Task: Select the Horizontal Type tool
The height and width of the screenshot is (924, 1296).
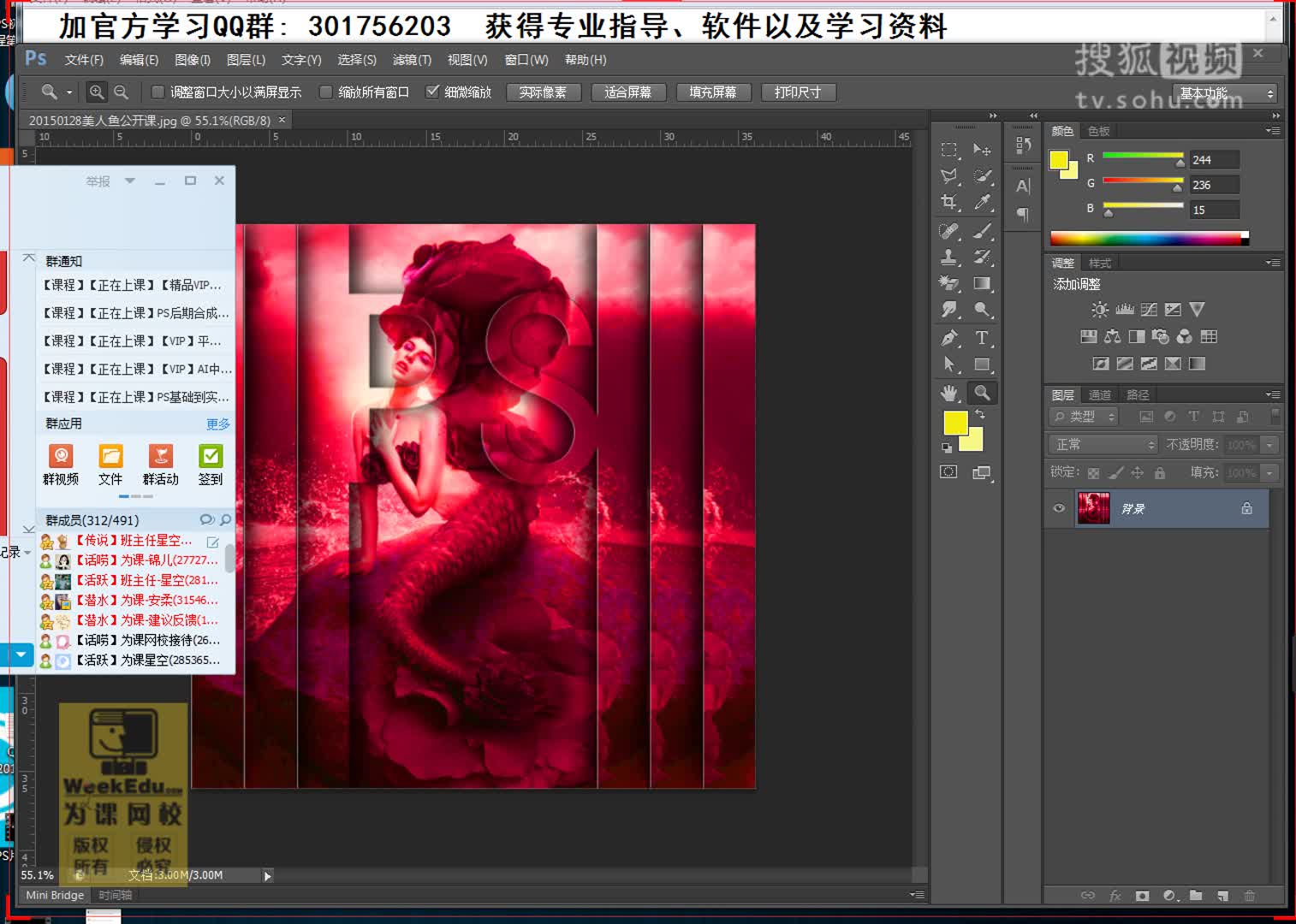Action: tap(982, 338)
